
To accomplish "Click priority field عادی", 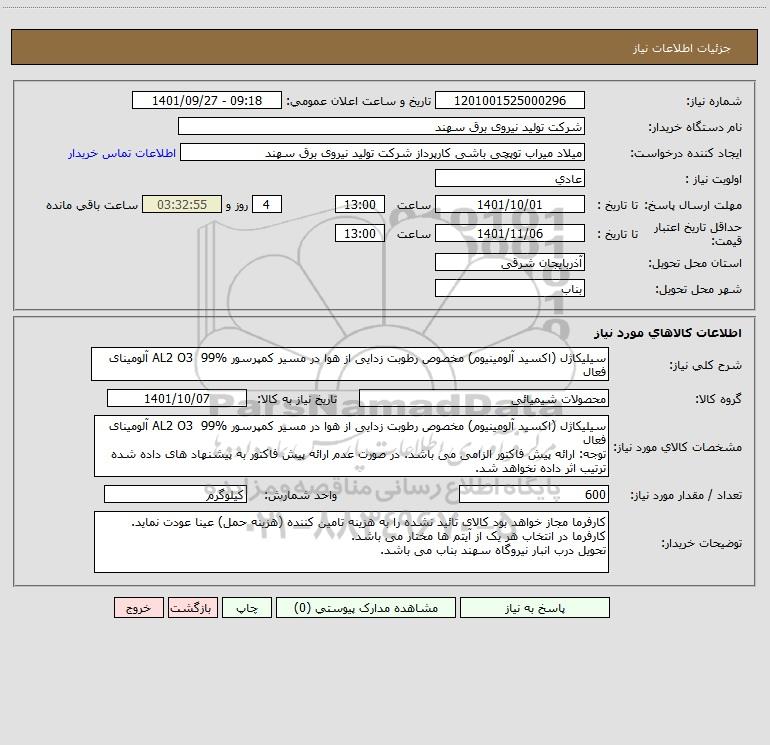I will (510, 178).
